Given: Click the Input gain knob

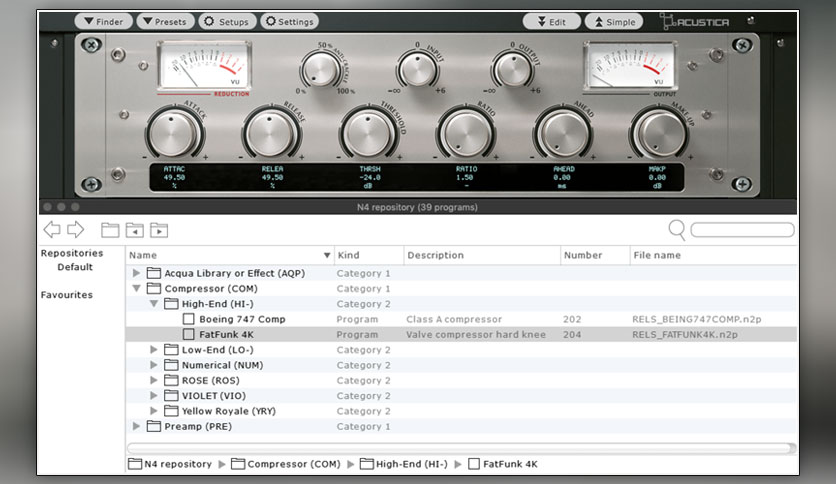Looking at the screenshot, I should (x=417, y=69).
